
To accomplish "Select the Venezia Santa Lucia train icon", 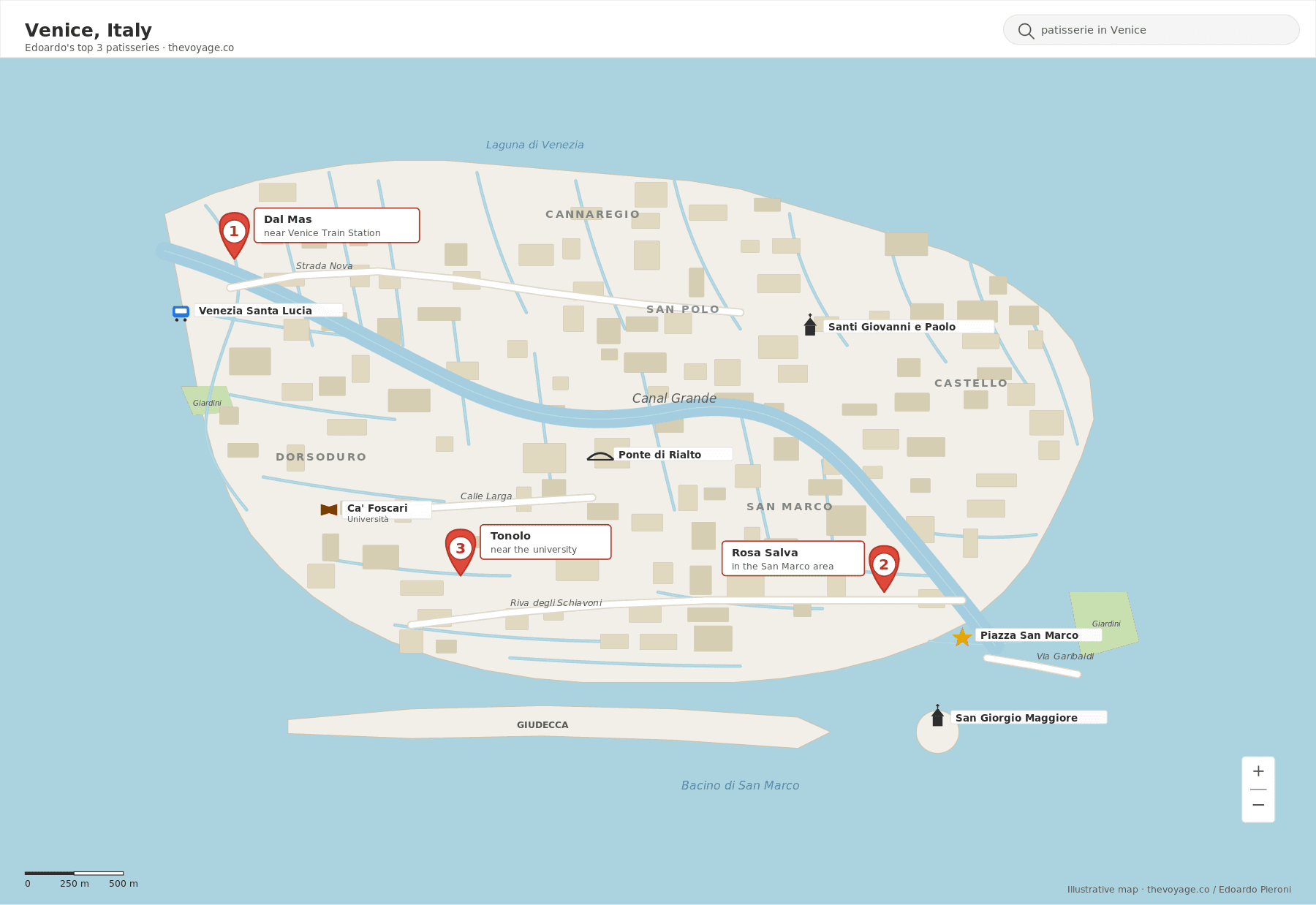I will [181, 313].
